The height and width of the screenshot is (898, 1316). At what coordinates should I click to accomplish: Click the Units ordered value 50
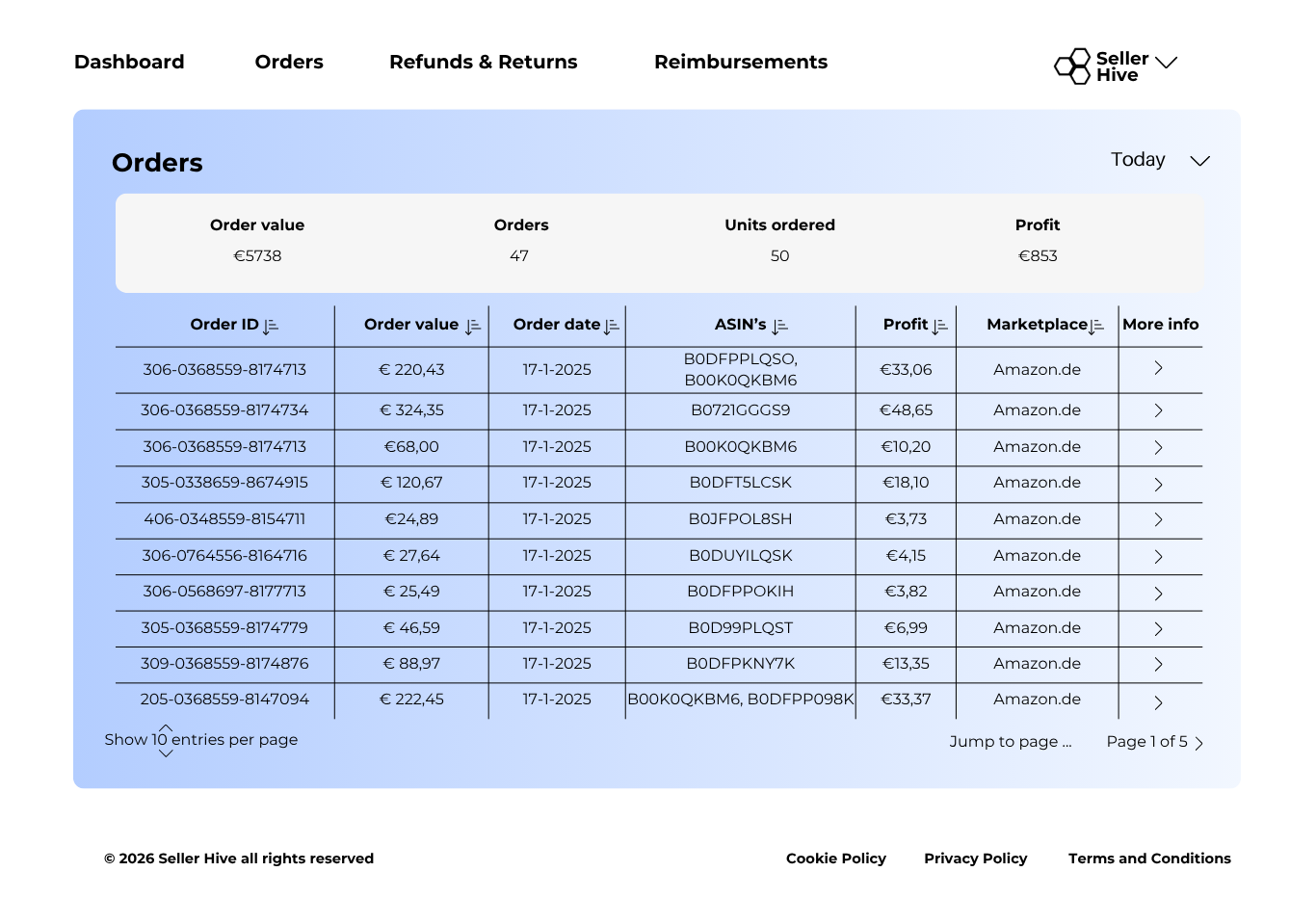coord(780,256)
